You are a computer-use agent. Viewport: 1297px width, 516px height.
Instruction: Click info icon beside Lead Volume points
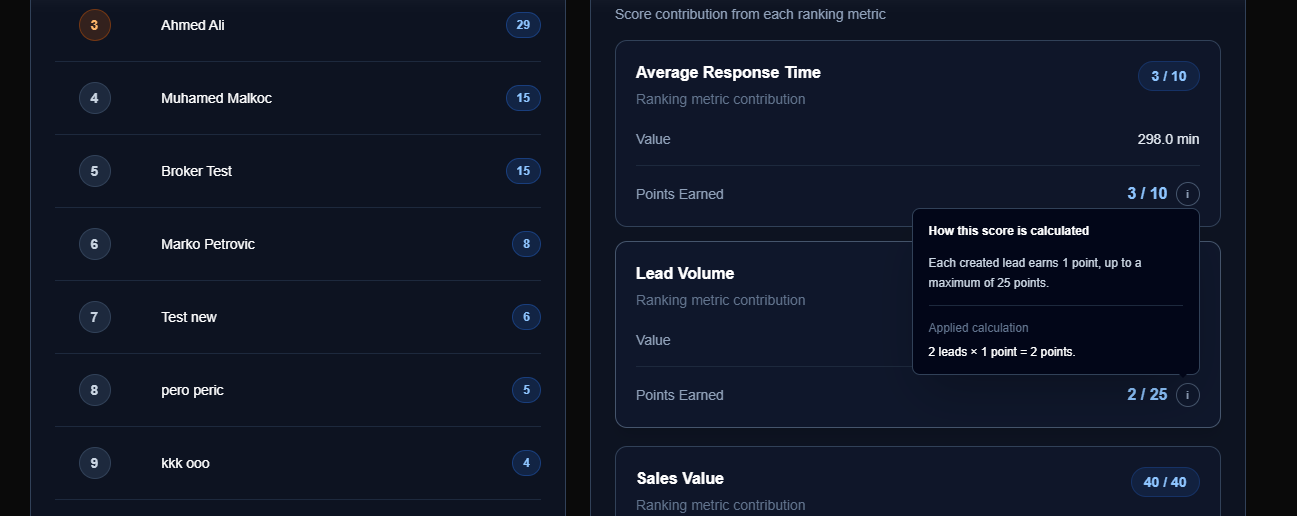(x=1187, y=395)
